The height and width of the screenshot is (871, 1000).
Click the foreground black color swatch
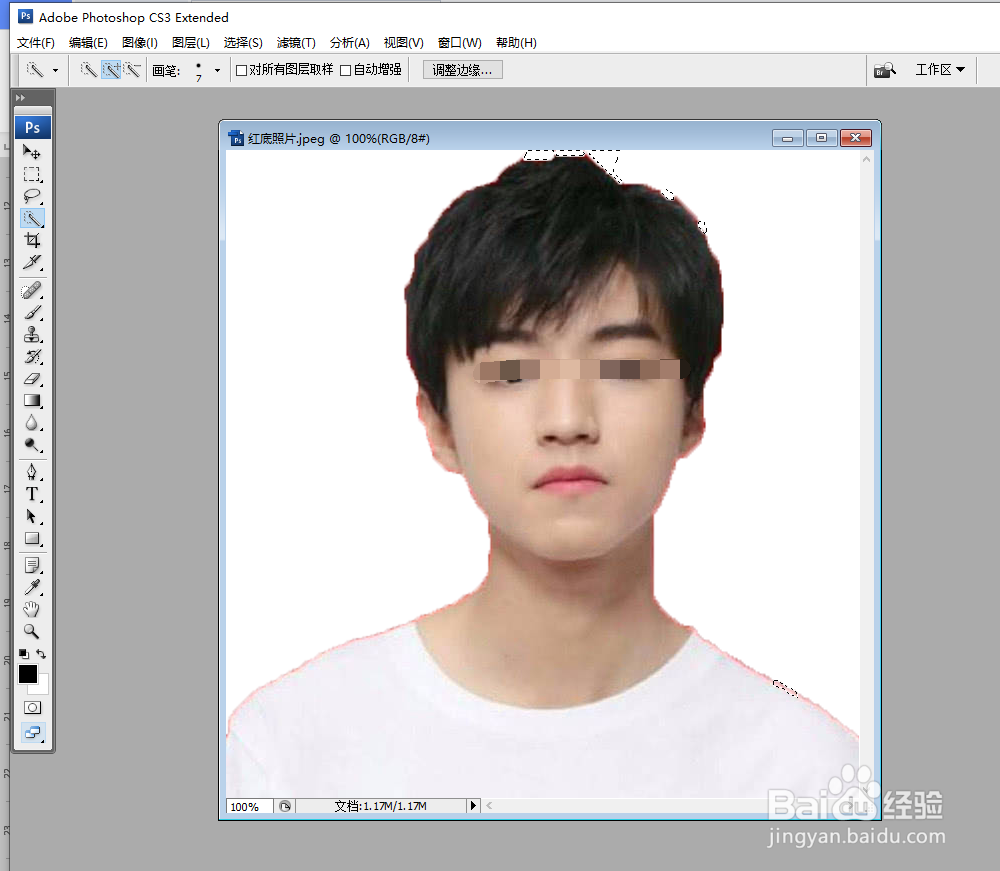pos(27,673)
